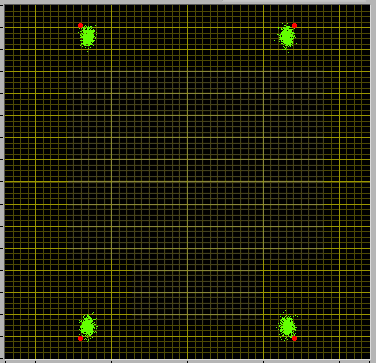Image resolution: width=376 pixels, height=363 pixels.
Task: Click the middle tick on the bottom axis
Action: pyautogui.click(x=187, y=361)
